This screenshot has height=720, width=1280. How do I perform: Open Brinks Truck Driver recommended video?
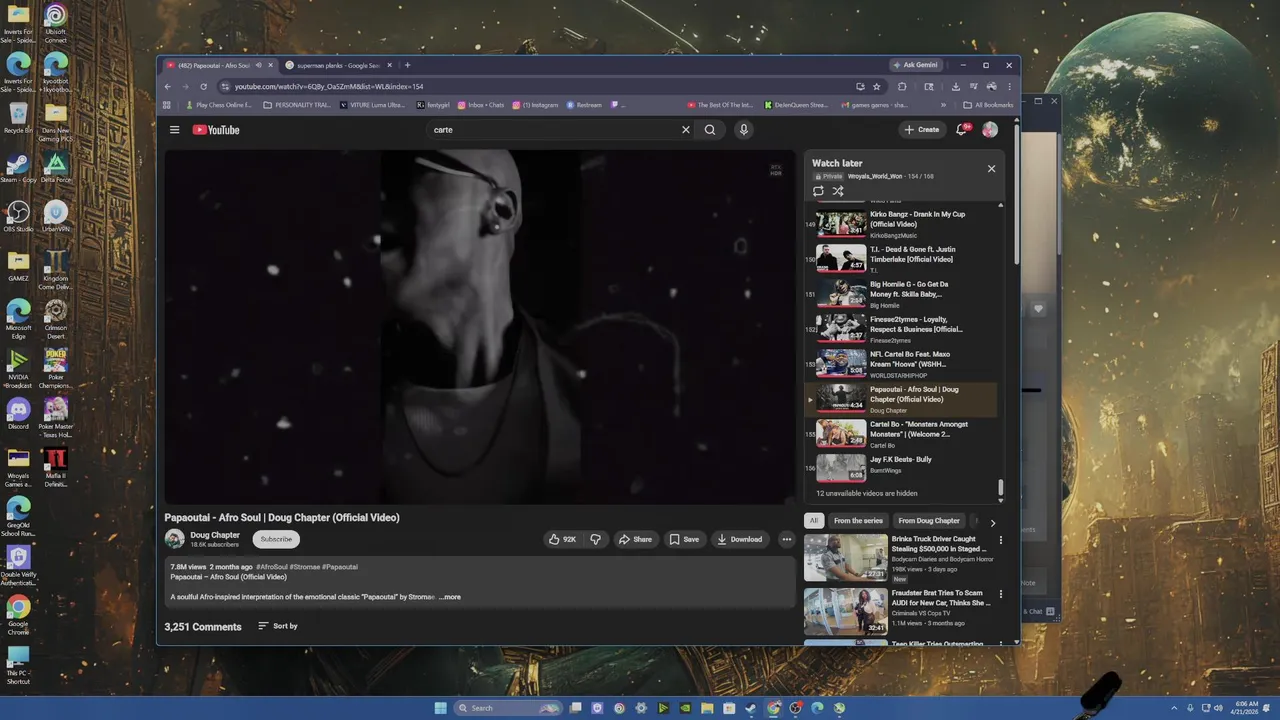coord(845,558)
